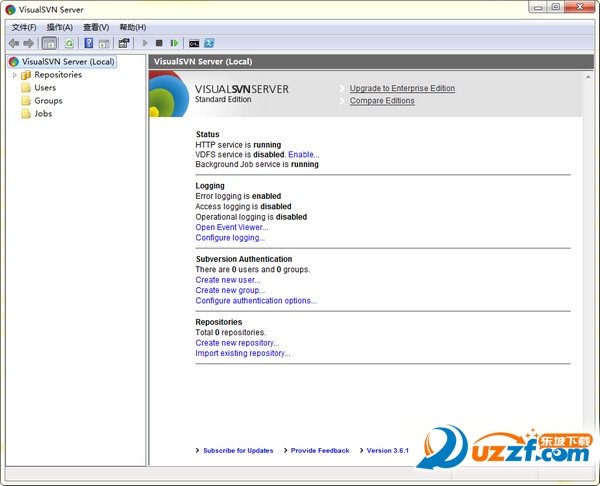Click 'Total 0 repositories' text
Image resolution: width=600 pixels, height=486 pixels.
230,332
